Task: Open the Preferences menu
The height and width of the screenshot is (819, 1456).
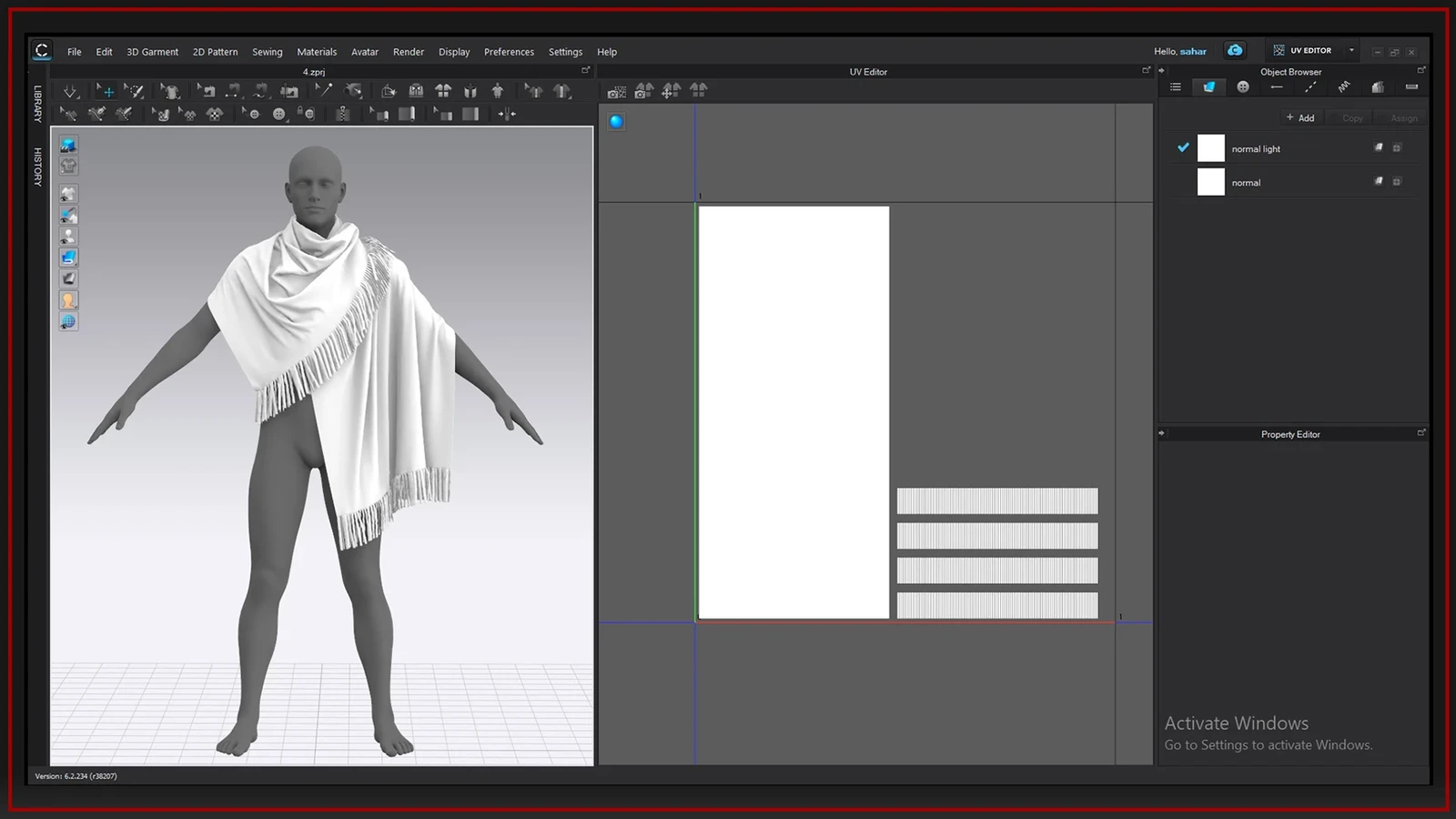Action: click(509, 52)
